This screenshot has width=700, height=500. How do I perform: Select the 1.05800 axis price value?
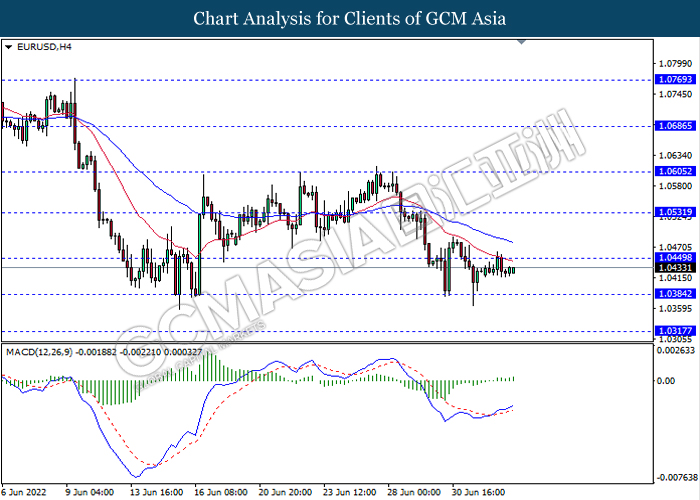(675, 186)
